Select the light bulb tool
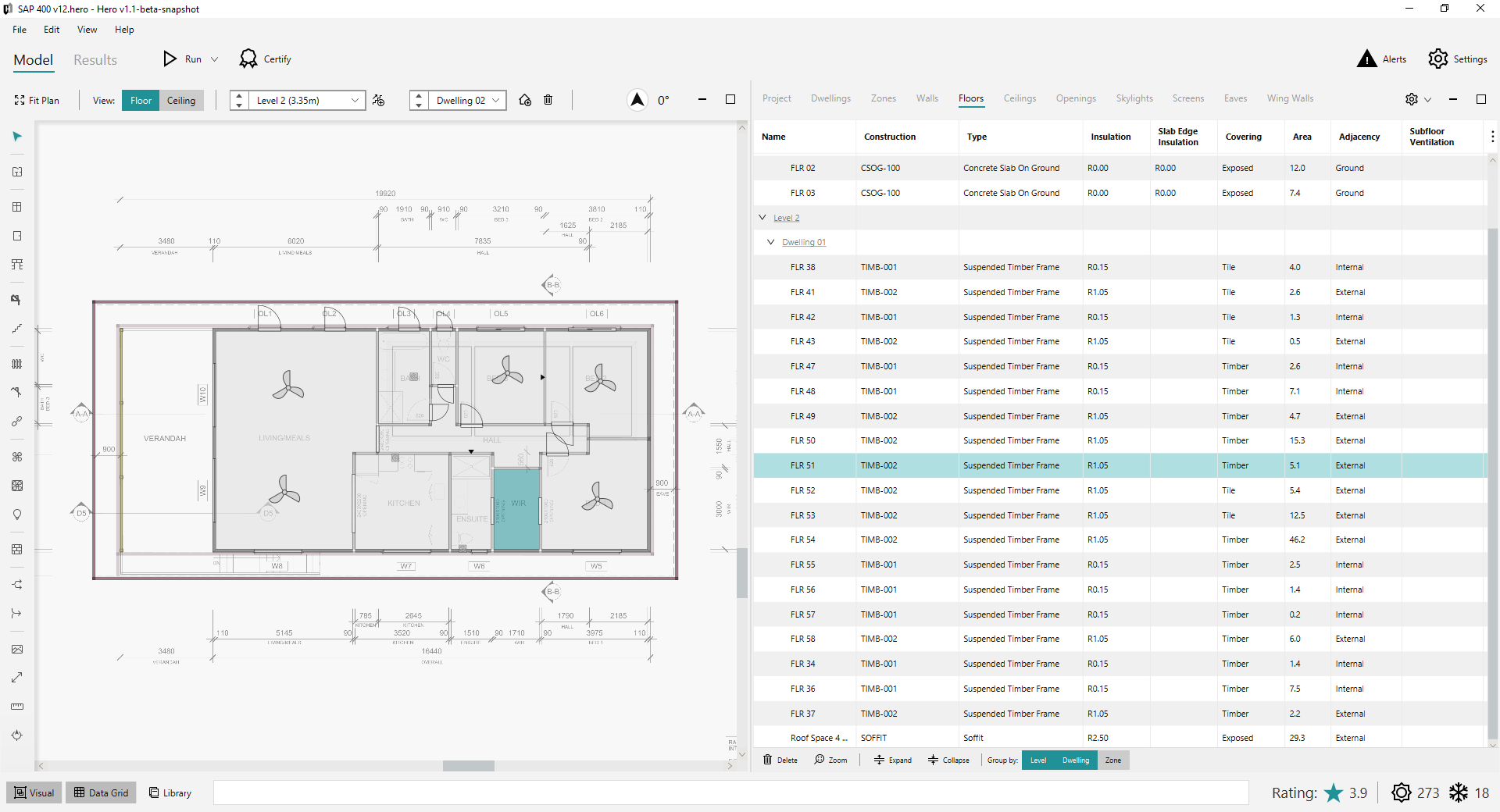This screenshot has height=812, width=1500. point(17,515)
